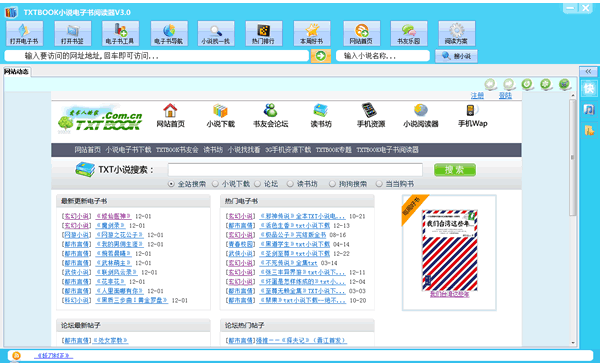600x363 pixels.
Task: Click the 读书坊 icon in site header
Action: [321, 116]
